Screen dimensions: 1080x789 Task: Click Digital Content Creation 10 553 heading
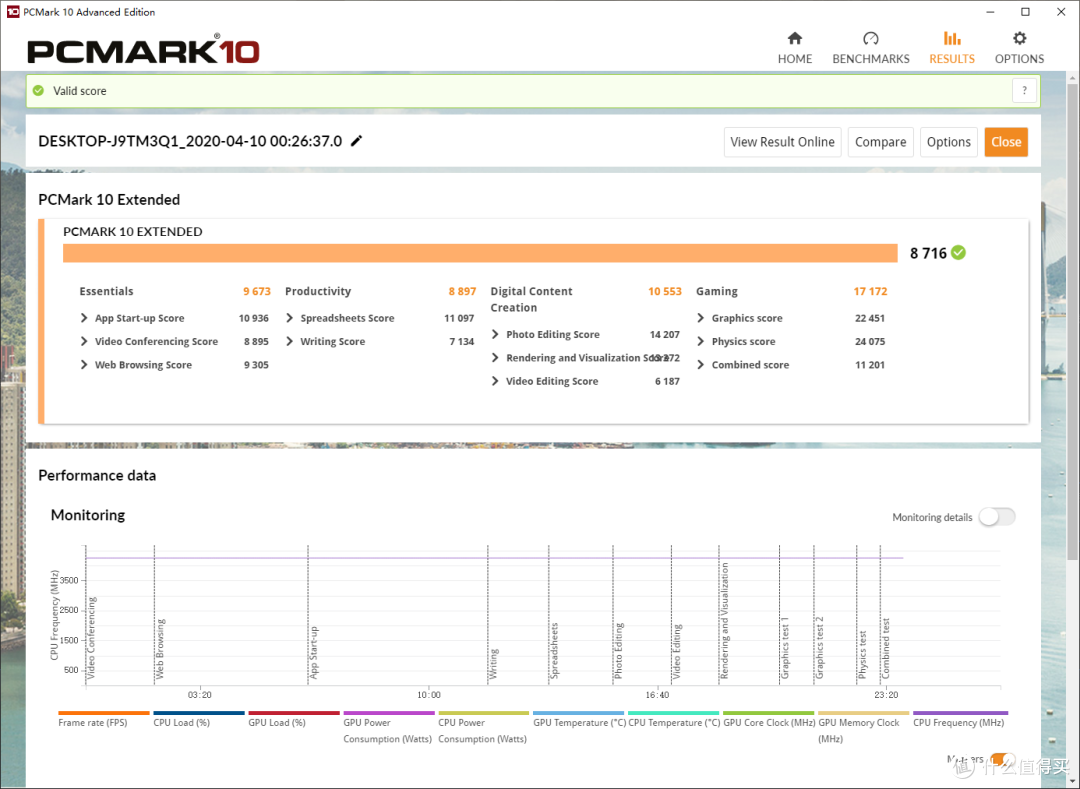pyautogui.click(x=586, y=299)
